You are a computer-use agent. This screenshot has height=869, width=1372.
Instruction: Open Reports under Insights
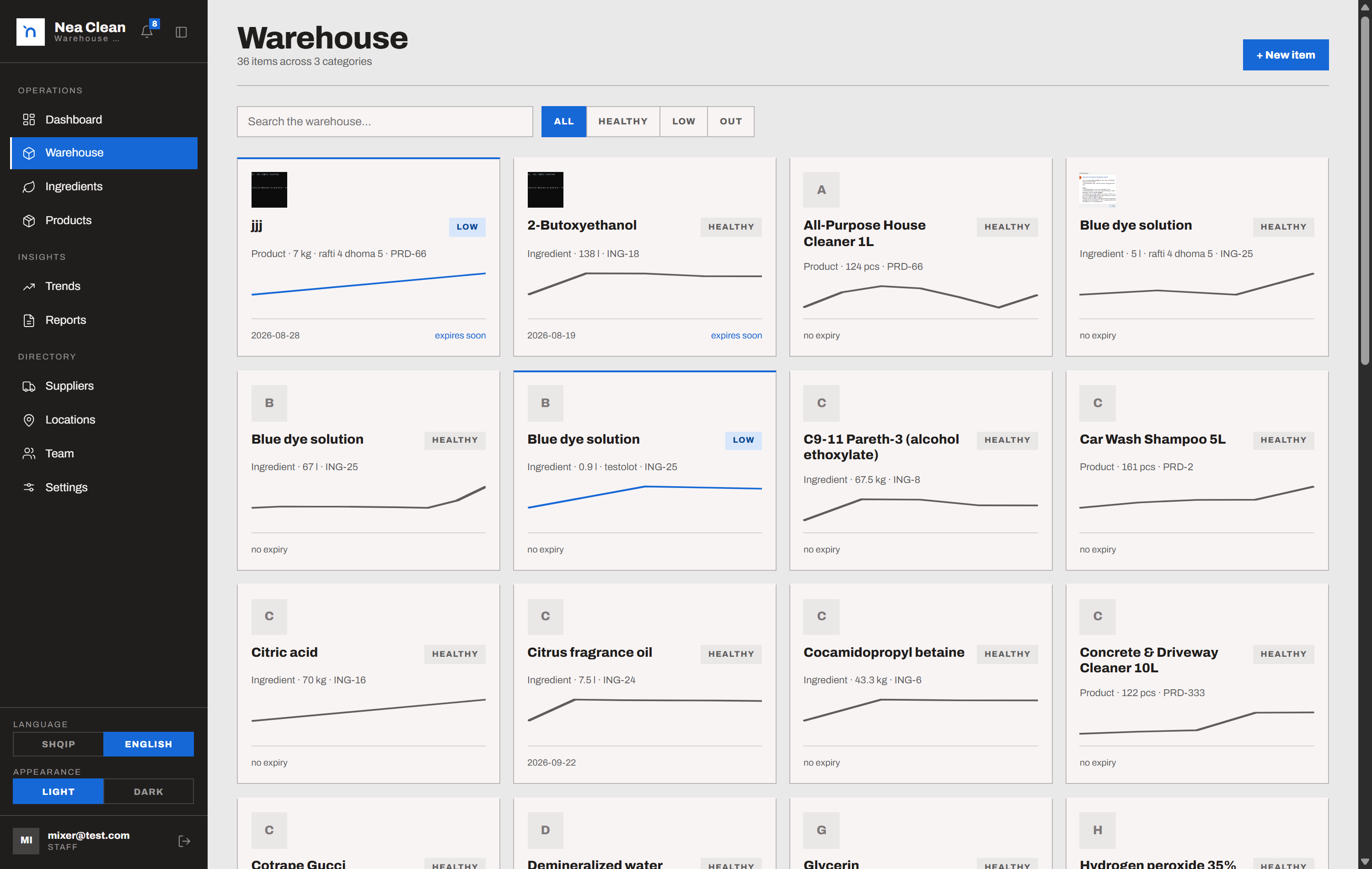(104, 320)
